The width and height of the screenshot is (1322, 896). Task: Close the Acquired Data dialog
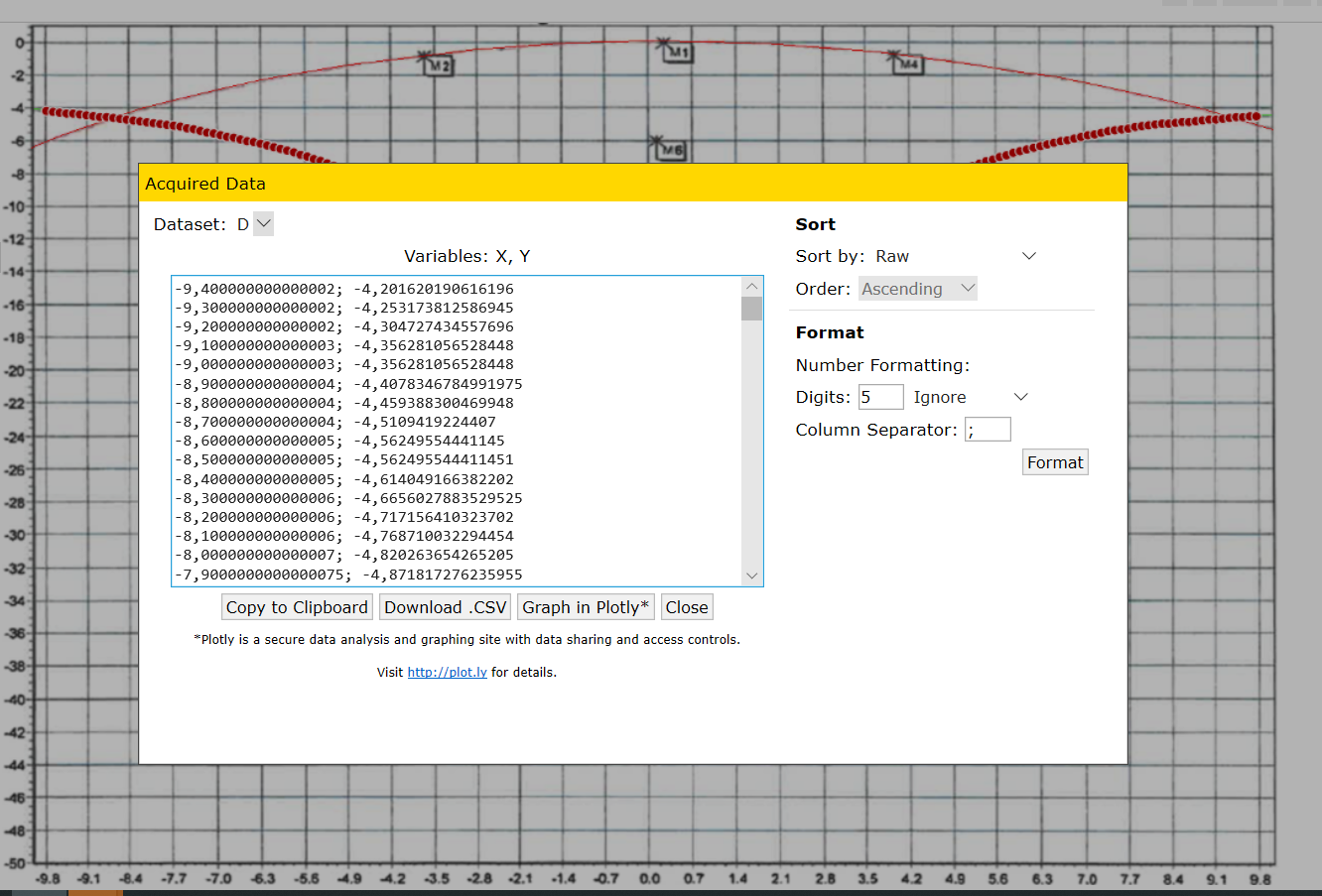click(x=687, y=606)
